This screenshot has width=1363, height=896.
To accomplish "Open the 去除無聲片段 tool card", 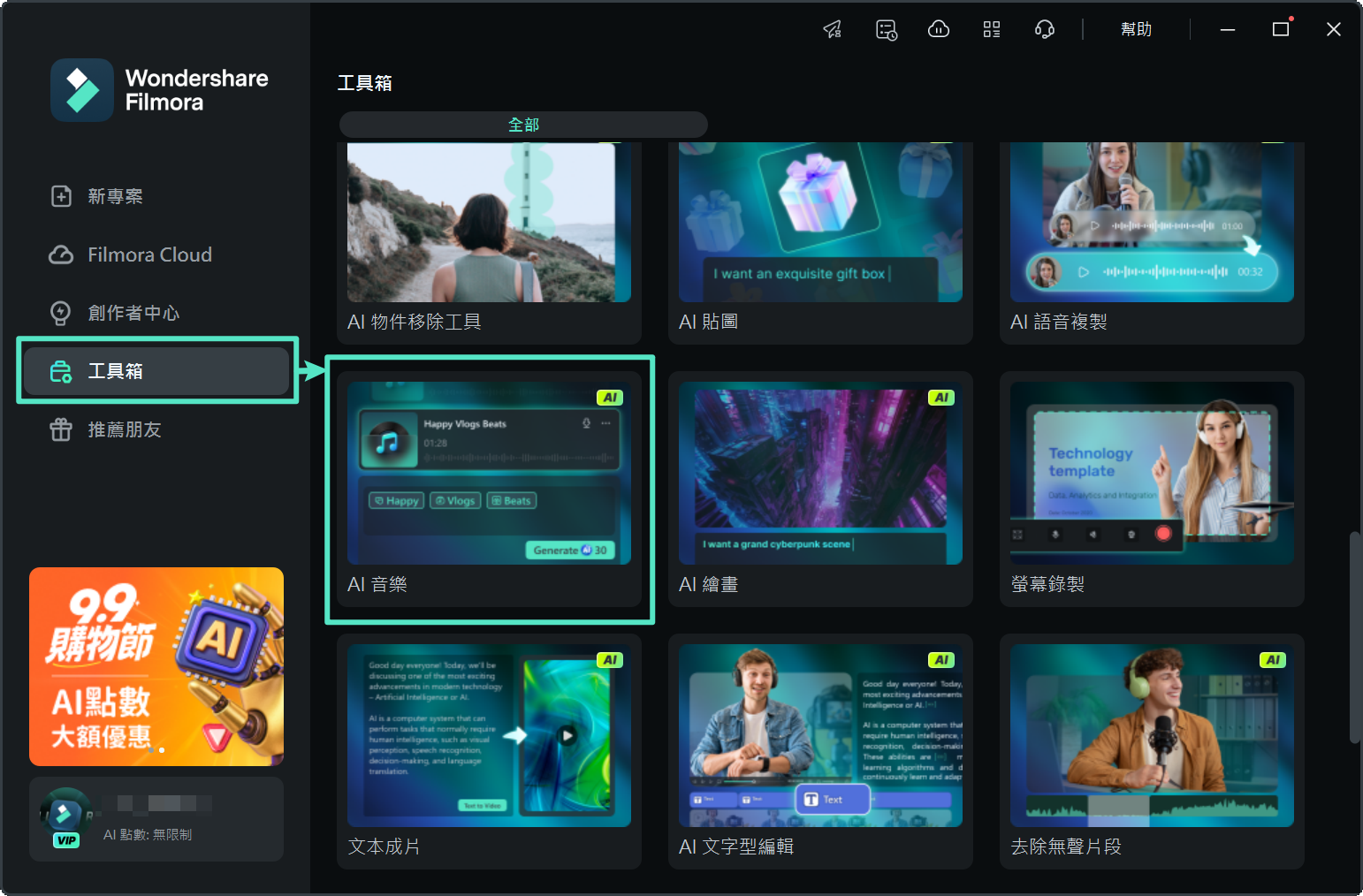I will coord(1152,751).
